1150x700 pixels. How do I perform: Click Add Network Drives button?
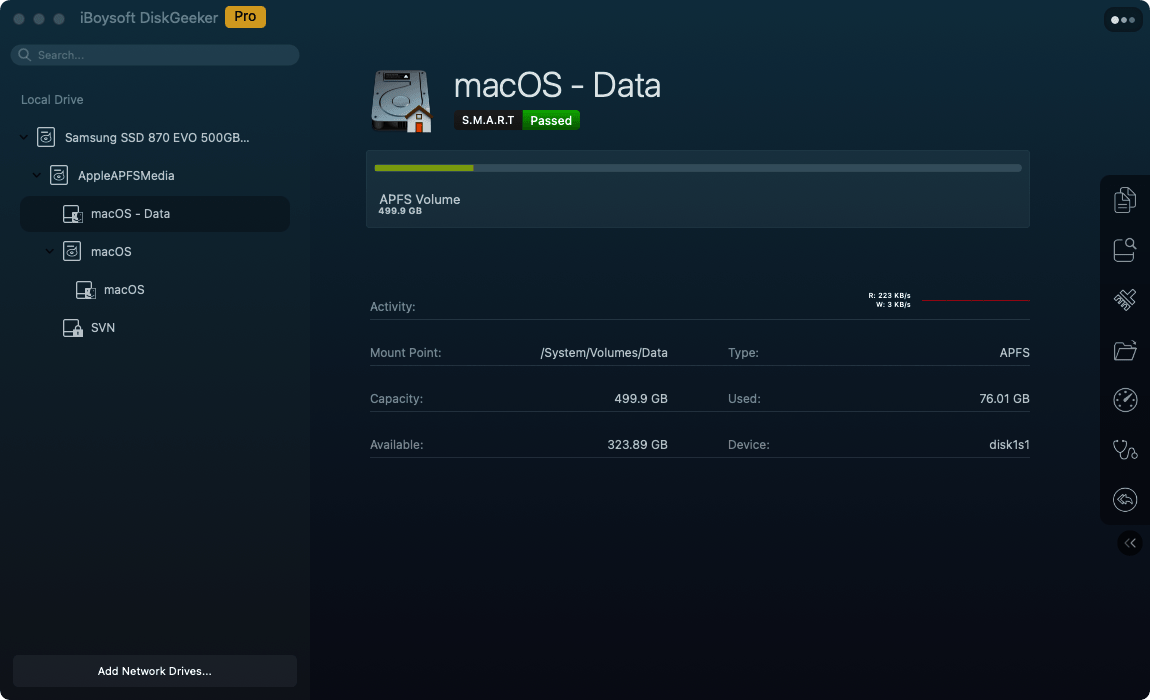155,671
